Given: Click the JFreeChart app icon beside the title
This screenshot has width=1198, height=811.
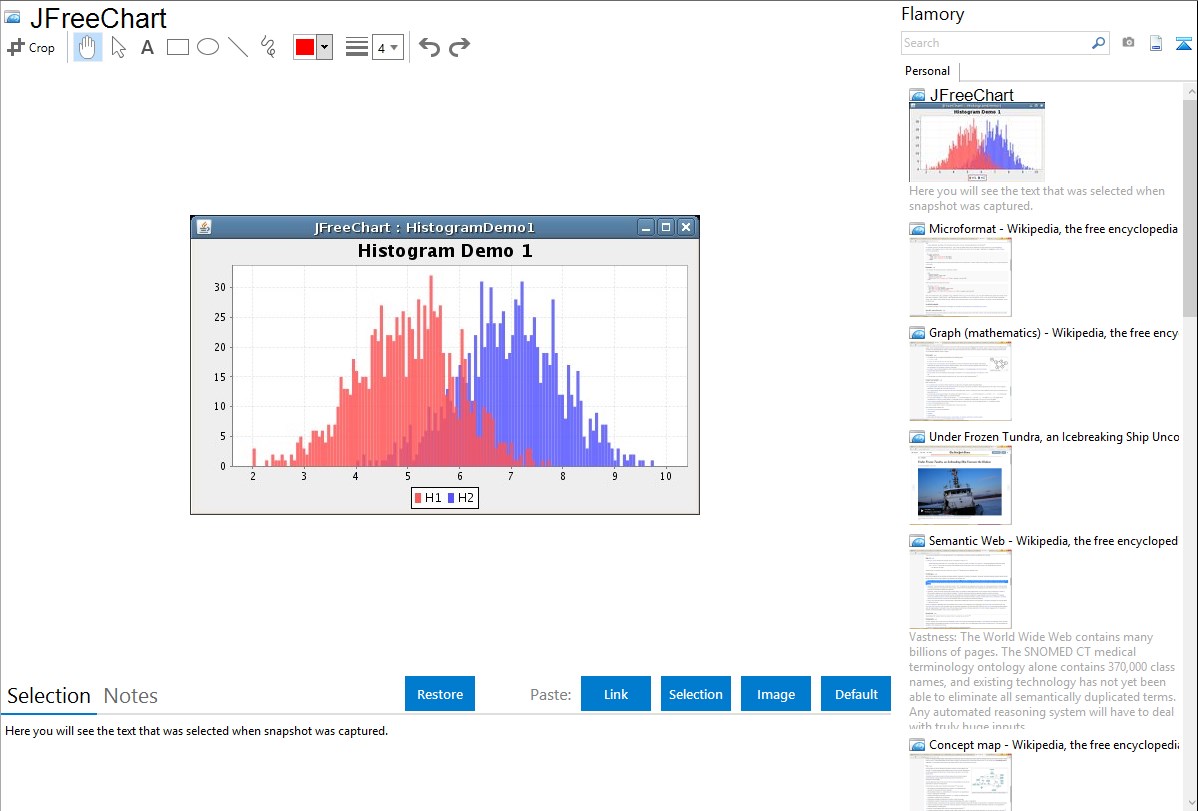Looking at the screenshot, I should pyautogui.click(x=12, y=16).
